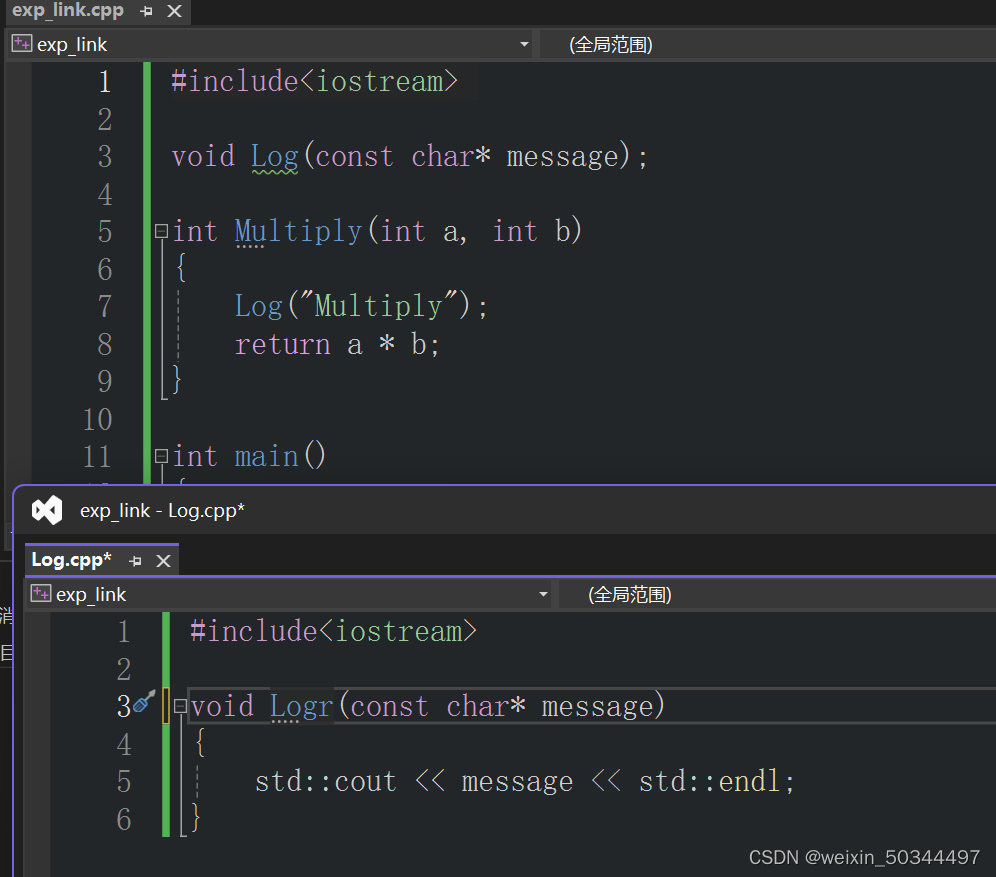Close the exp_link.cpp tab
Screen dimensions: 996x877
(172, 11)
